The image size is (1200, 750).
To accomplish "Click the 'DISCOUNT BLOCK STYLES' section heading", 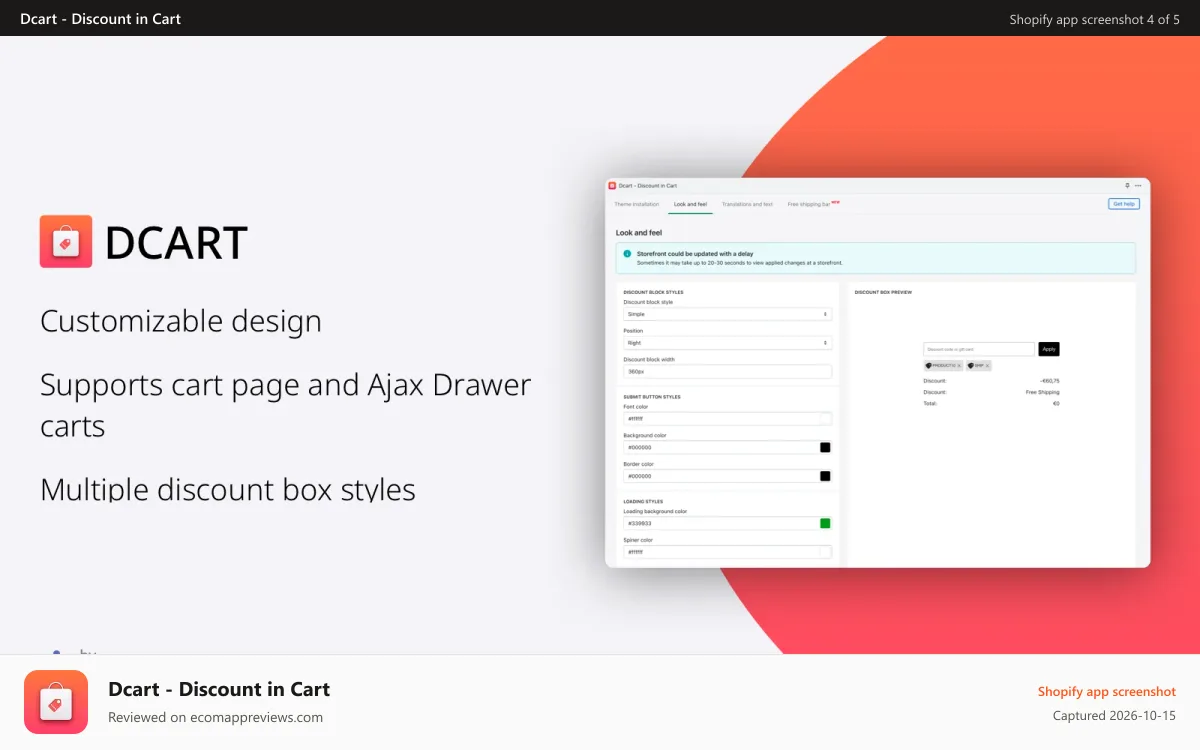I will [x=653, y=293].
